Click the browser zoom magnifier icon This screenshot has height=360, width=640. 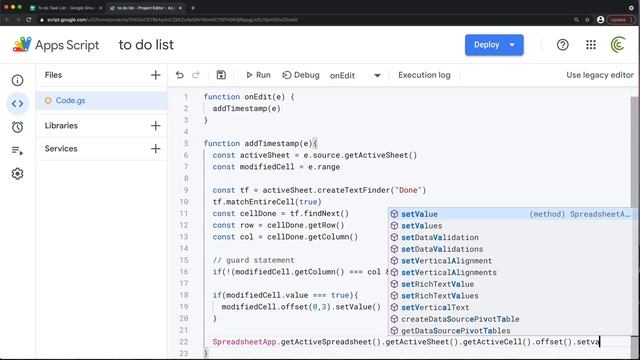[x=576, y=20]
